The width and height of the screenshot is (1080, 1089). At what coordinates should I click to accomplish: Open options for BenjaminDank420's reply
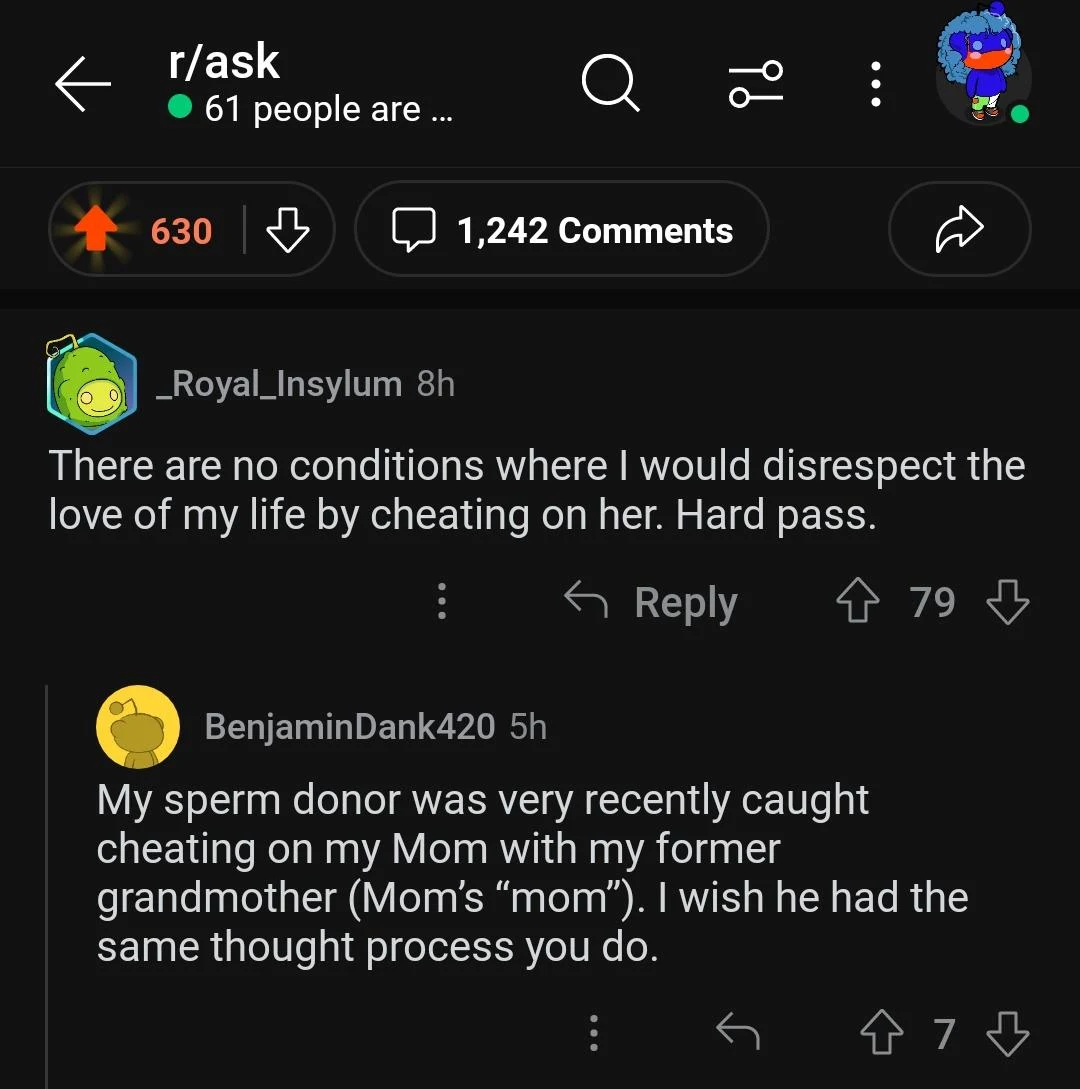(593, 1033)
